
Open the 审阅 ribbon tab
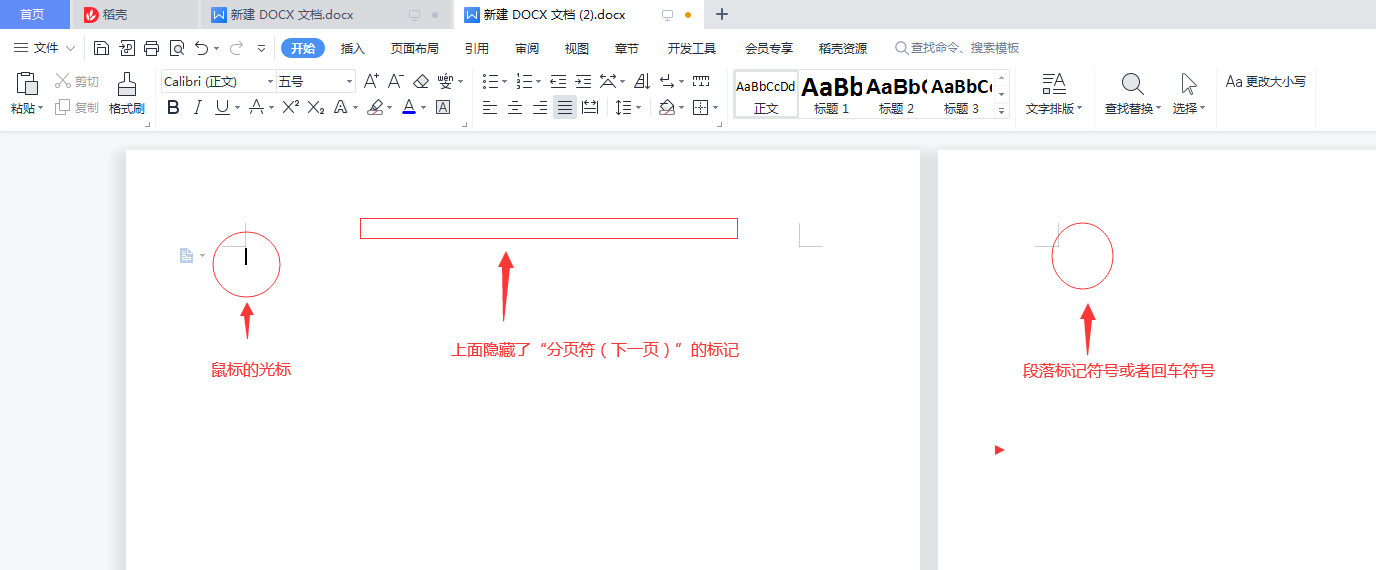[x=527, y=48]
